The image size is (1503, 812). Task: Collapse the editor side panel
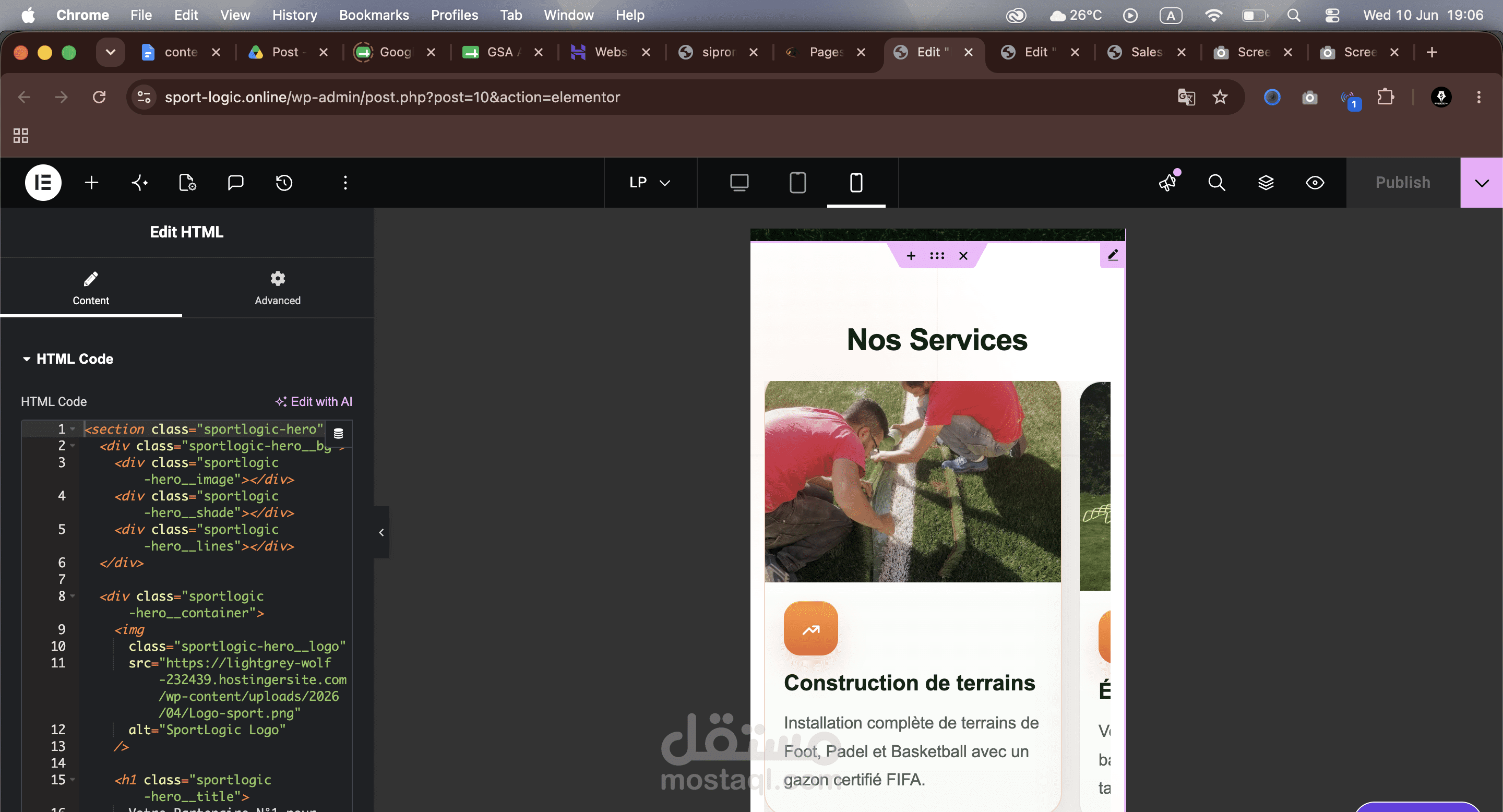point(381,532)
